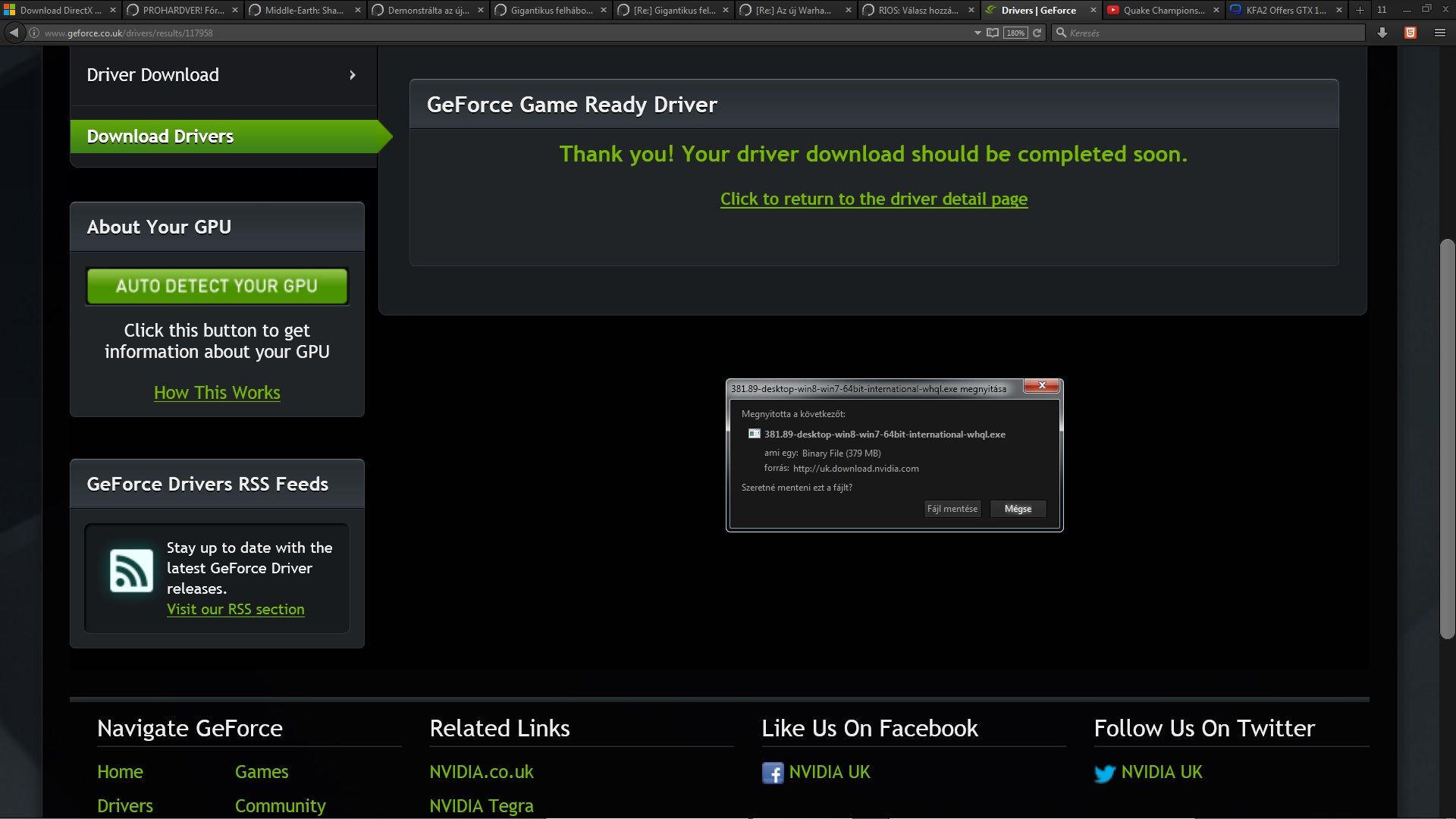Switch to the Gigantikus felhábo... tab

coord(551,10)
